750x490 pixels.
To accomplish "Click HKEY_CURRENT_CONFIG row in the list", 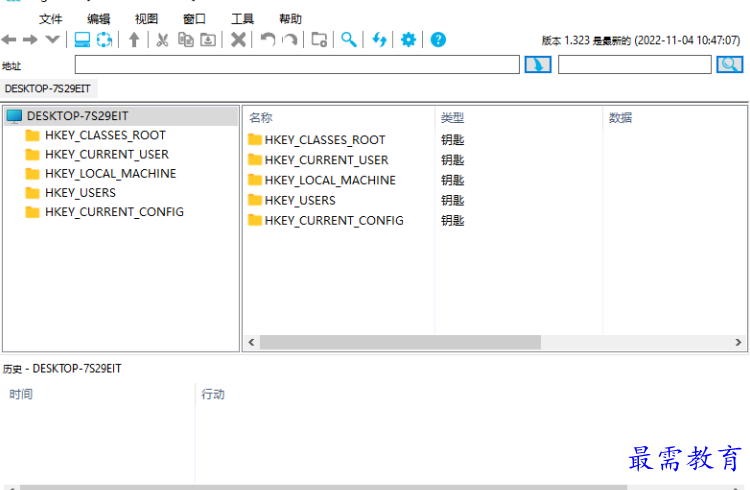I will pyautogui.click(x=326, y=220).
